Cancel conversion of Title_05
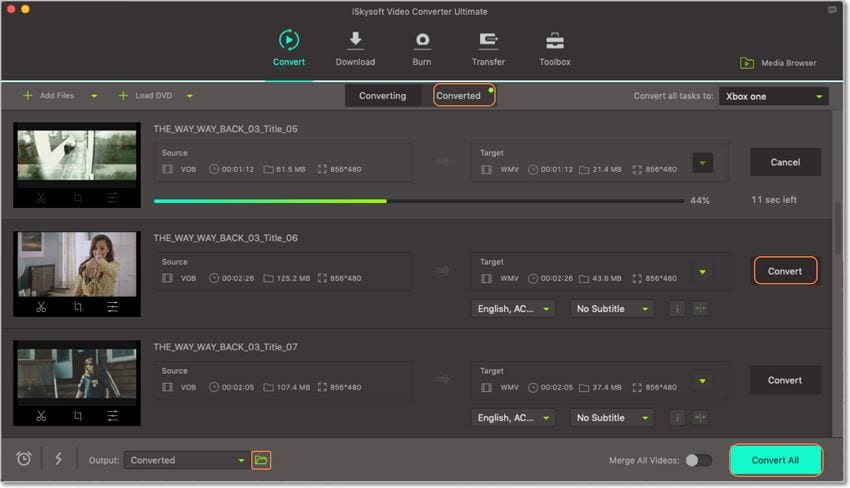This screenshot has height=488, width=850. pyautogui.click(x=785, y=162)
